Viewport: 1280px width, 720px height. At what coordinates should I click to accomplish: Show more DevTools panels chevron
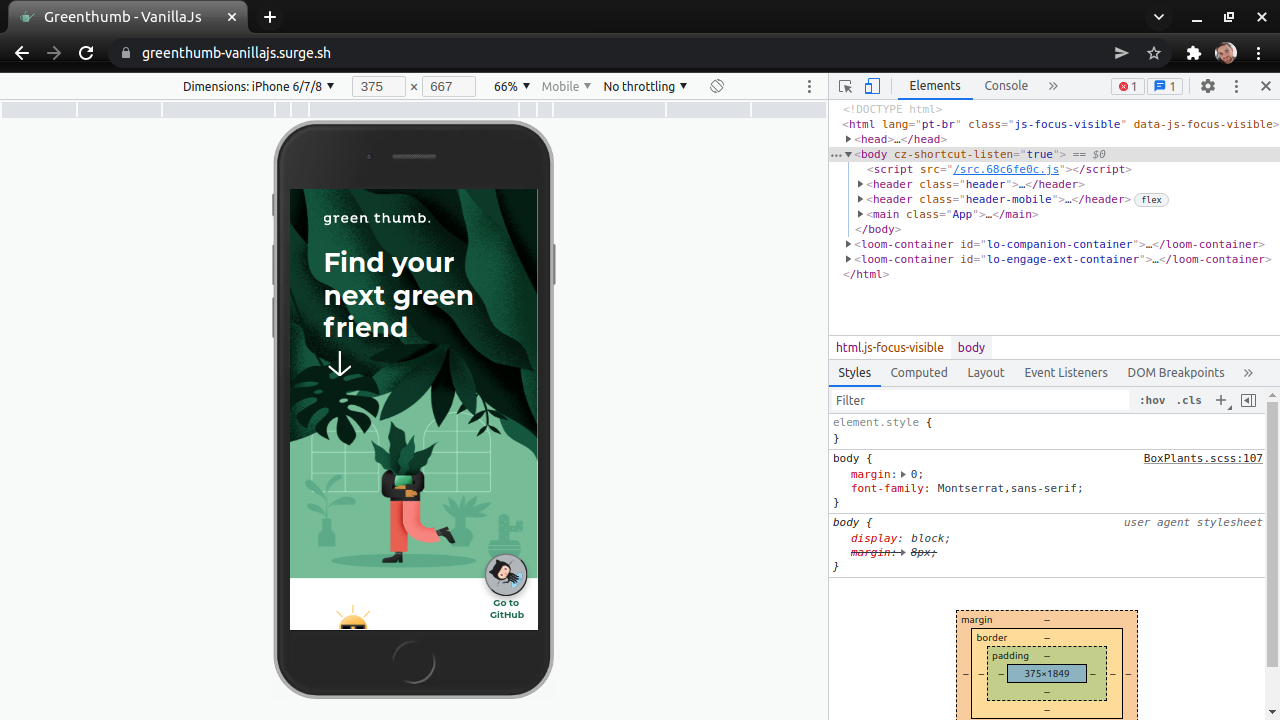pyautogui.click(x=1053, y=86)
